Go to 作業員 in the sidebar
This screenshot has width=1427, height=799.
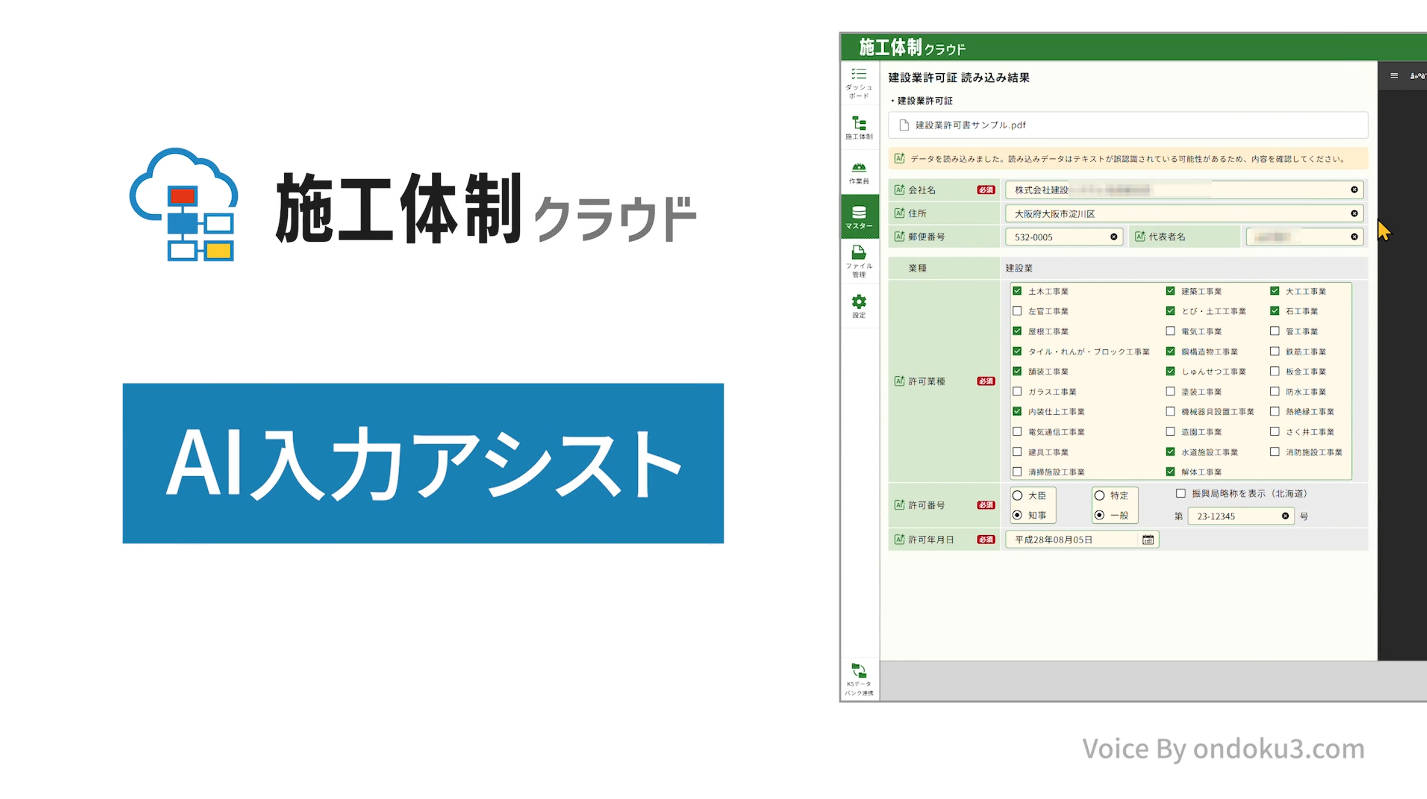coord(859,172)
